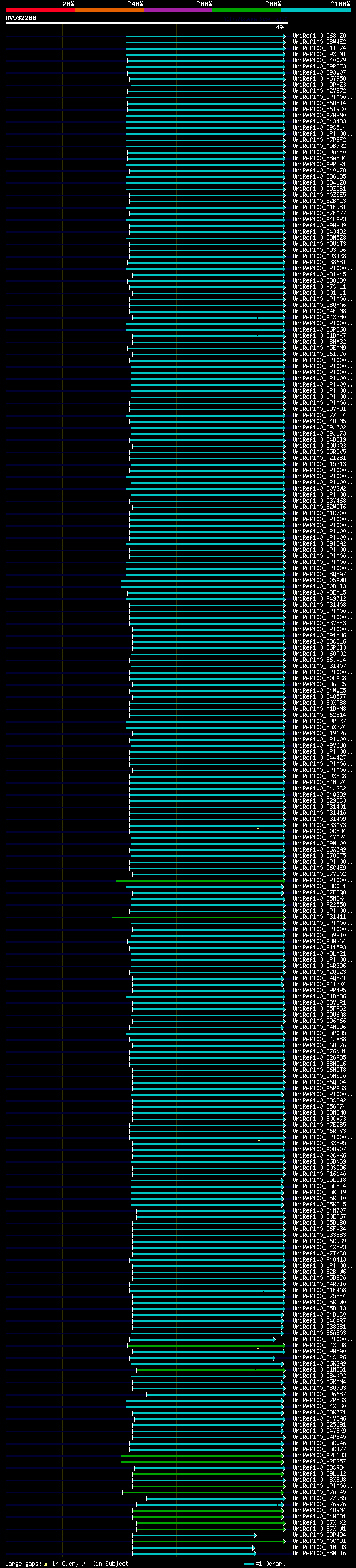Click the UniRef100_A7NVN0 label
Viewport: 356px width, 1568px height.
(x=319, y=115)
